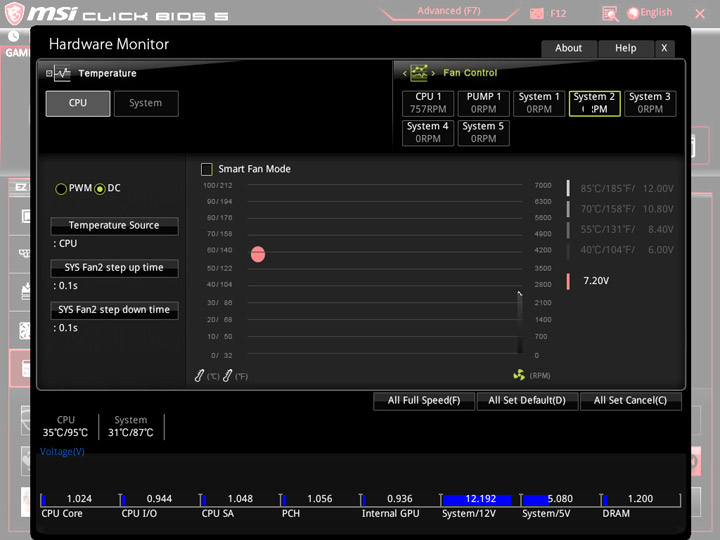Viewport: 720px width, 540px height.
Task: Click the 7.20V voltage text
Action: (596, 281)
